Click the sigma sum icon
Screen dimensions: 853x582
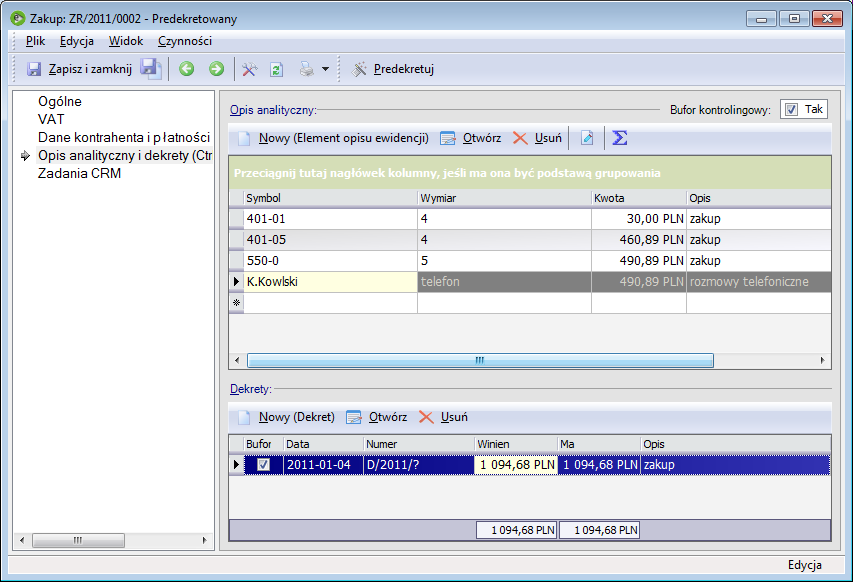coord(620,138)
